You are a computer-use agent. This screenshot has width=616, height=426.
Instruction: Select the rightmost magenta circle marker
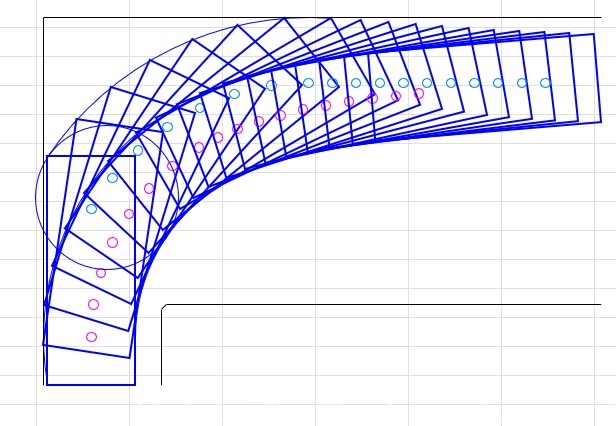419,94
